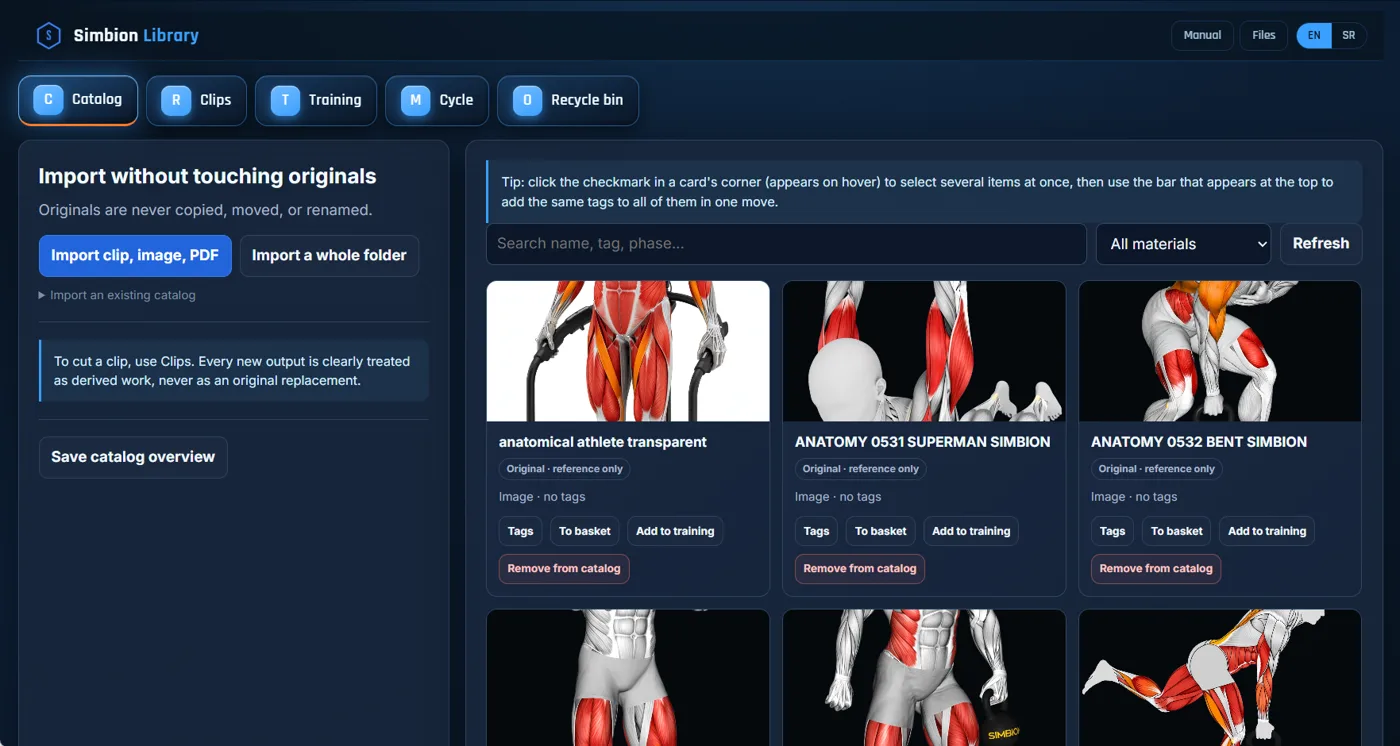Click the M badge icon on Cycle

point(415,100)
